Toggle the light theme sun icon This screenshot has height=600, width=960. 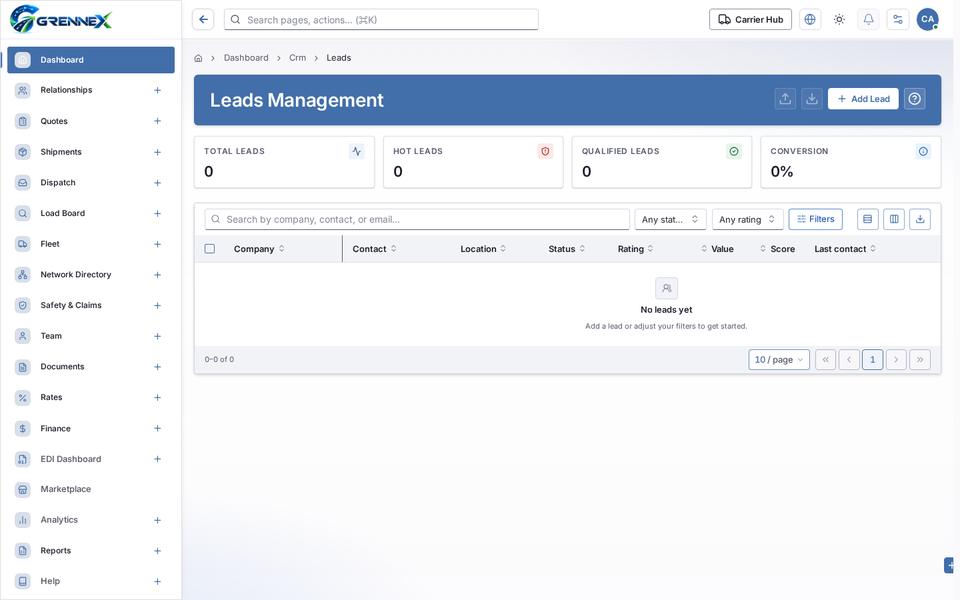click(x=839, y=20)
